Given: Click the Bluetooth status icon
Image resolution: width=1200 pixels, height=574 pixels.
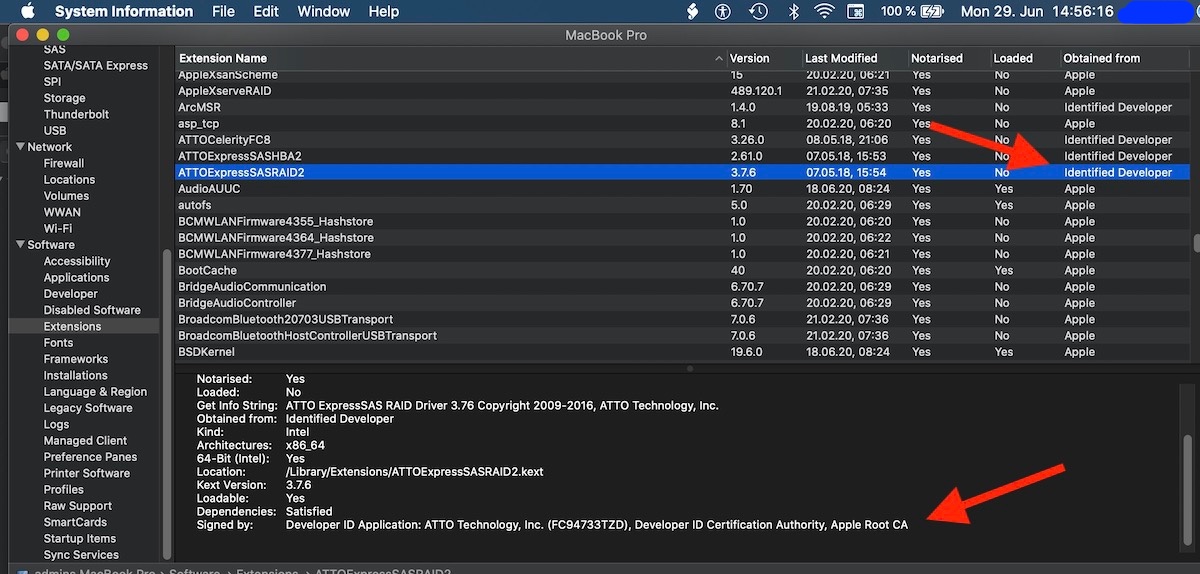Looking at the screenshot, I should [x=794, y=12].
